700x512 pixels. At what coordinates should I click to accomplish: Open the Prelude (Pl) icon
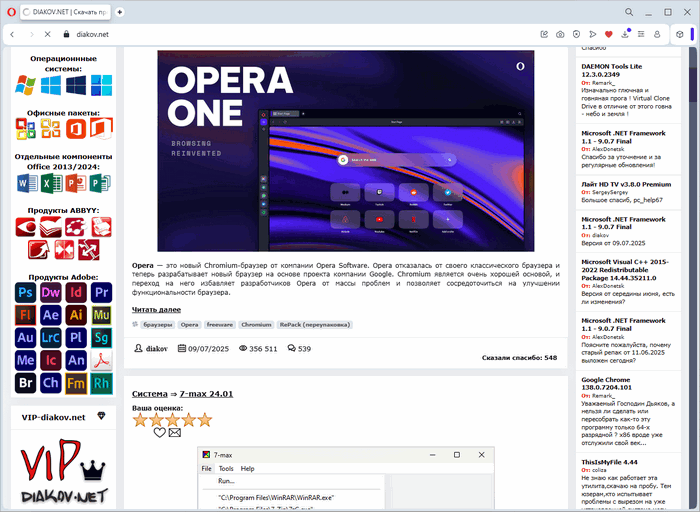[76, 338]
